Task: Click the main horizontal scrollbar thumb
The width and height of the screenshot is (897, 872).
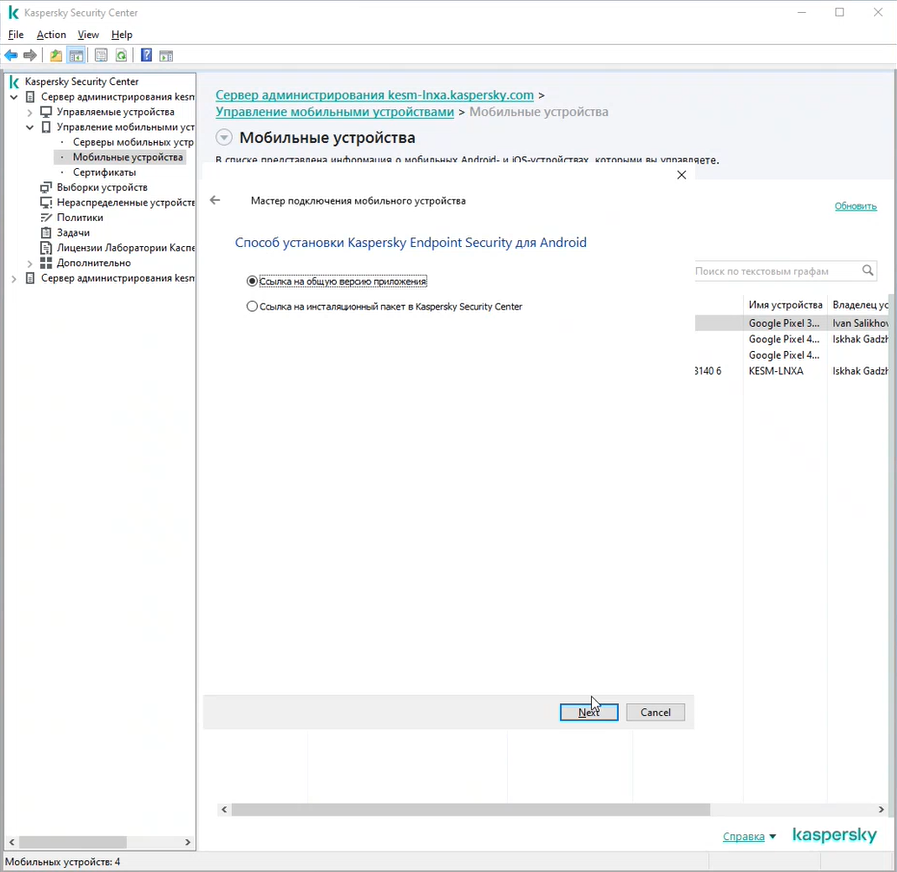Action: point(470,810)
